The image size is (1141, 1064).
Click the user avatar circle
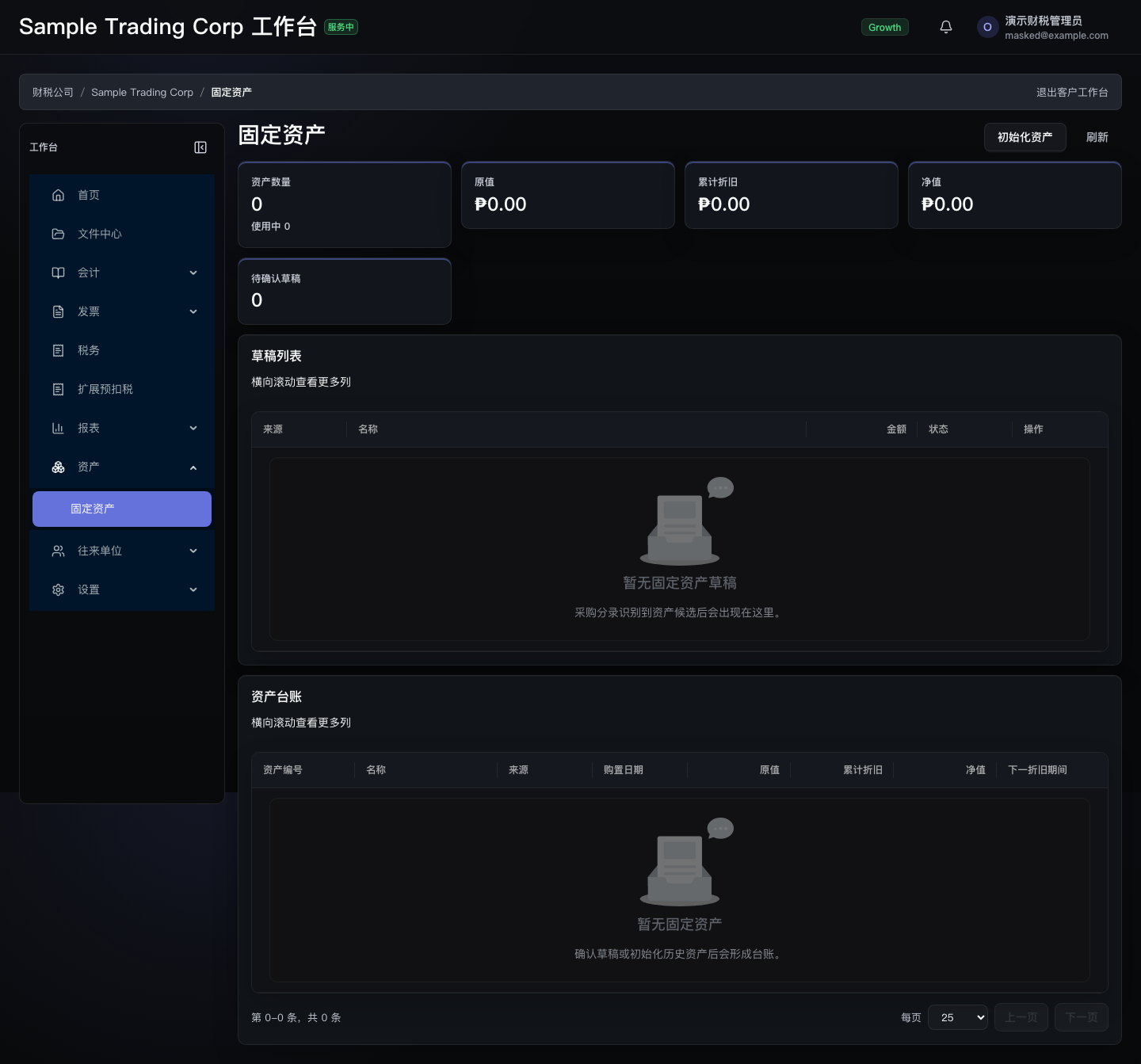987,27
